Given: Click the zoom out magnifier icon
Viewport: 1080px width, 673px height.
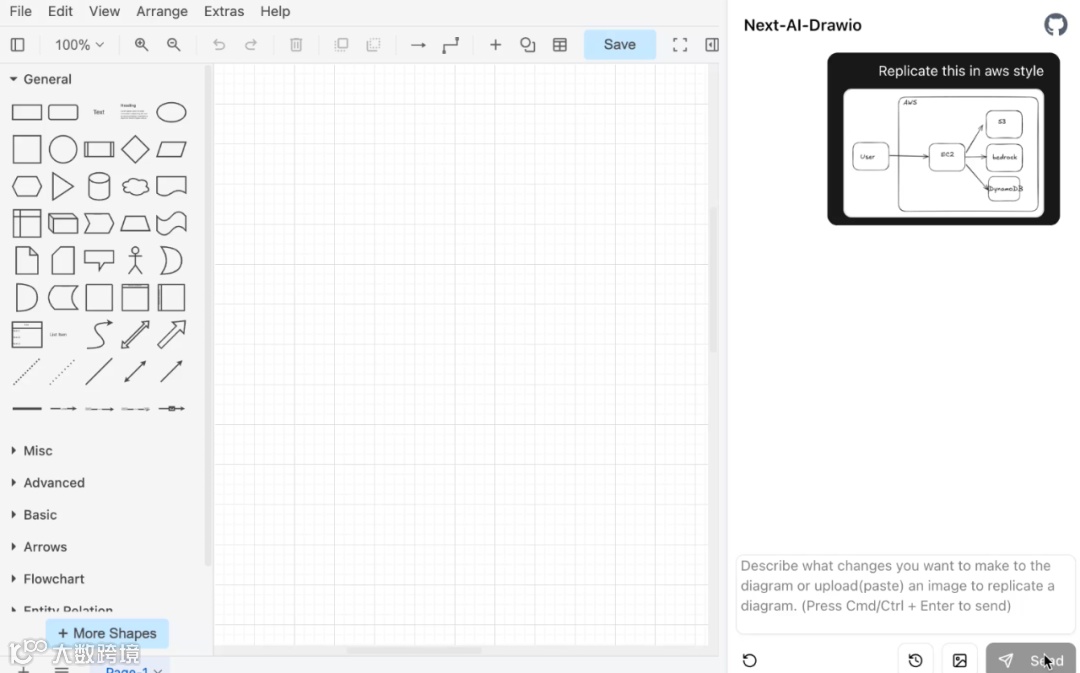Looking at the screenshot, I should (x=174, y=45).
